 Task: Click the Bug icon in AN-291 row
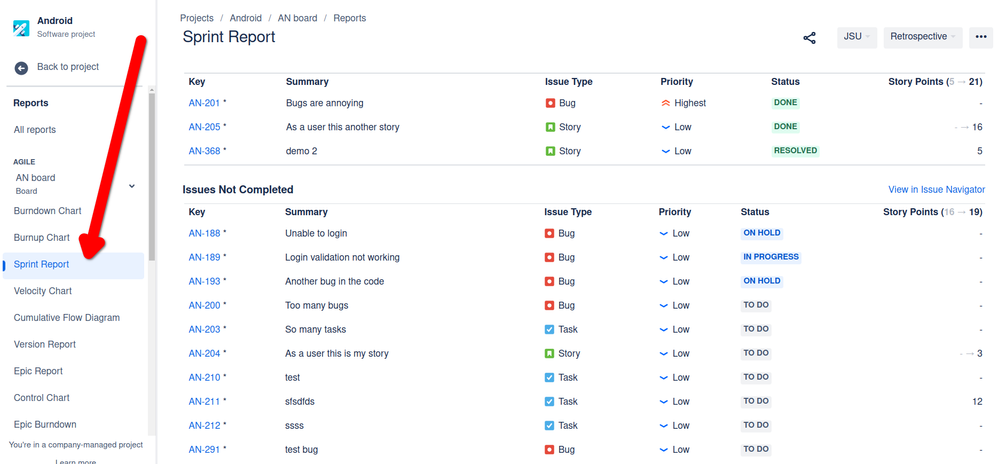(x=549, y=450)
